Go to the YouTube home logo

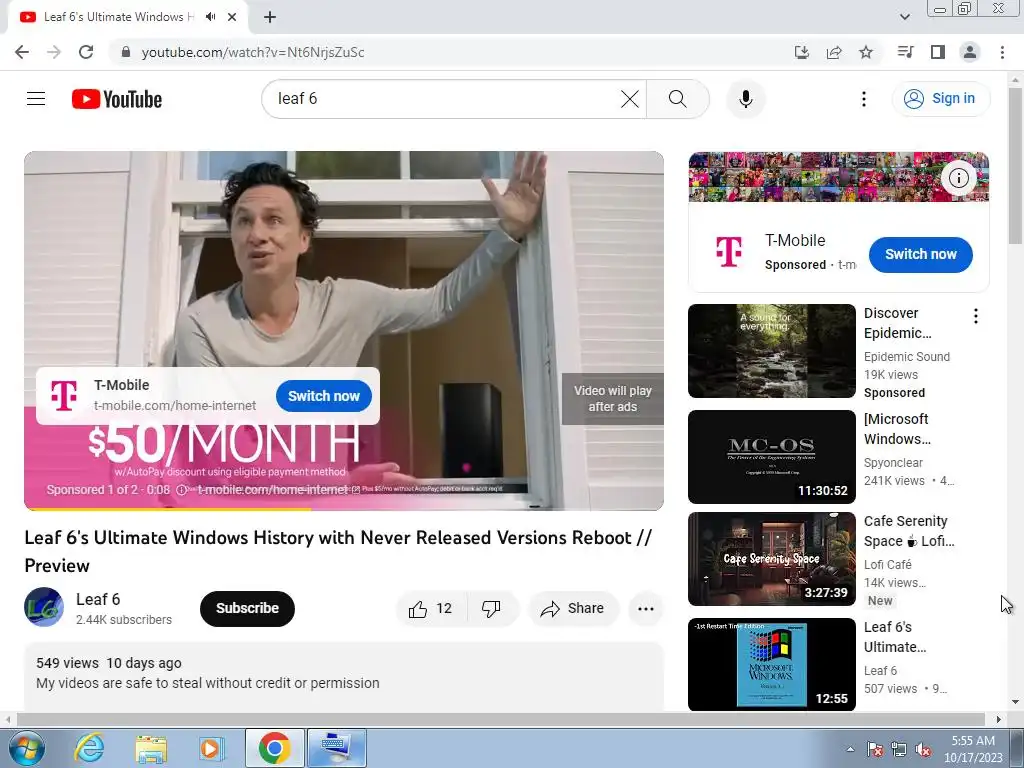pyautogui.click(x=117, y=99)
